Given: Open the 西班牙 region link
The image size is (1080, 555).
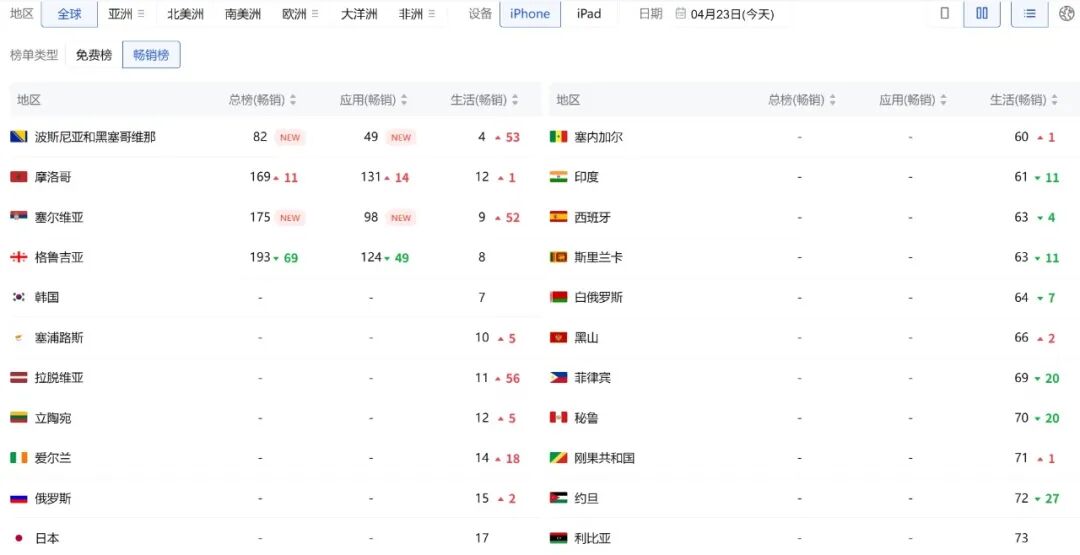Looking at the screenshot, I should [x=592, y=217].
